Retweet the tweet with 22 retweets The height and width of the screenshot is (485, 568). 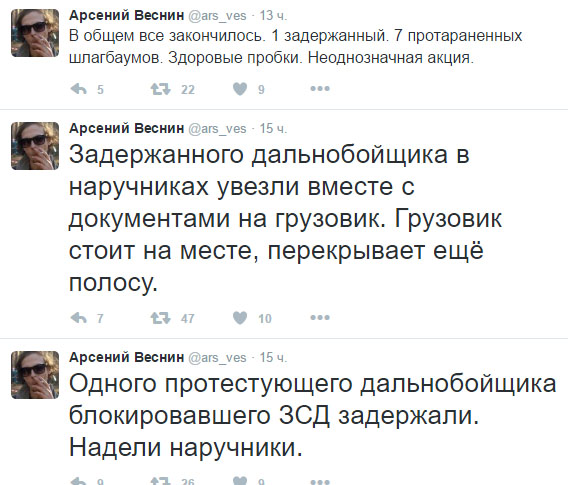click(x=160, y=89)
